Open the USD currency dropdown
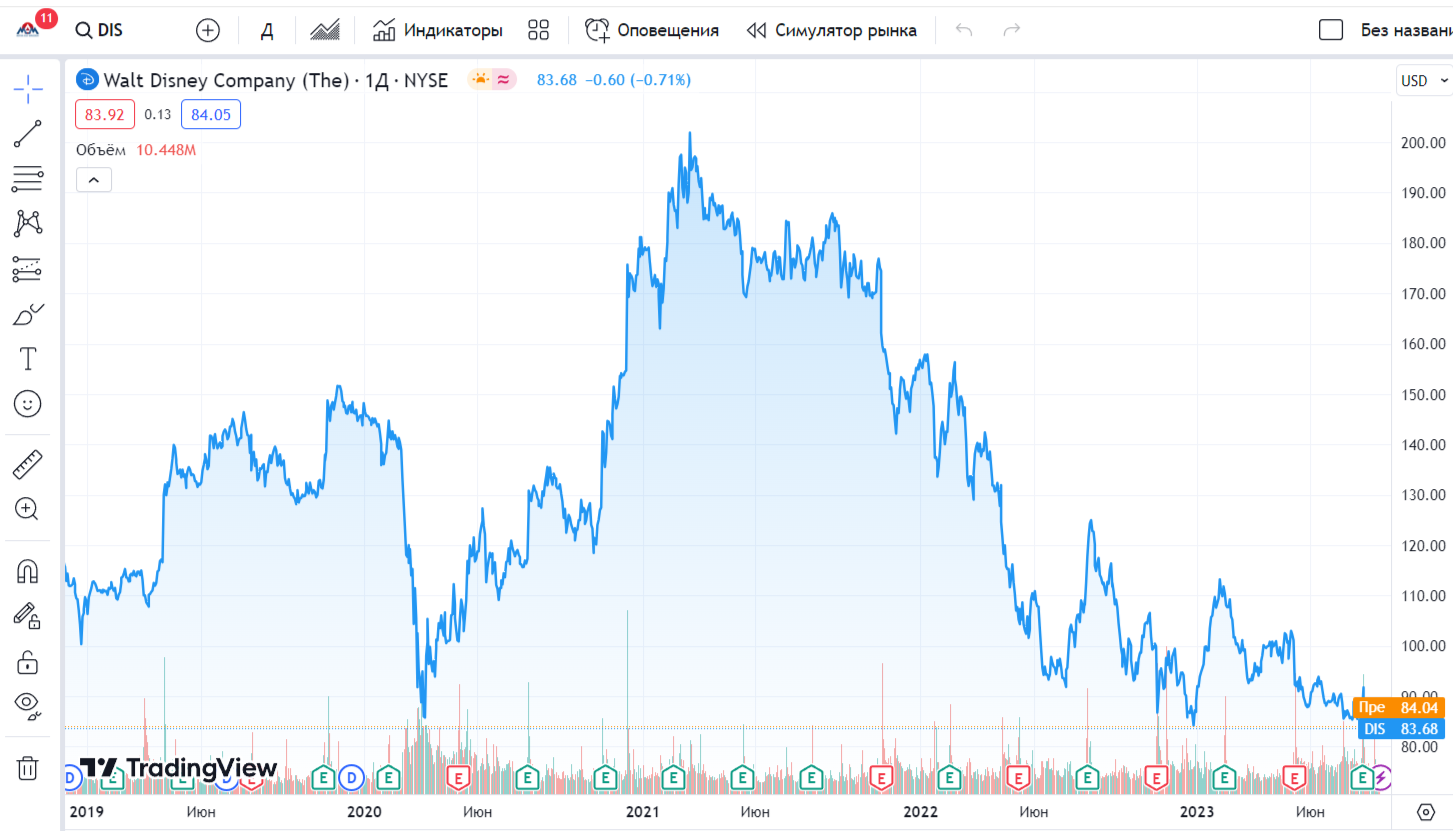 1424,81
